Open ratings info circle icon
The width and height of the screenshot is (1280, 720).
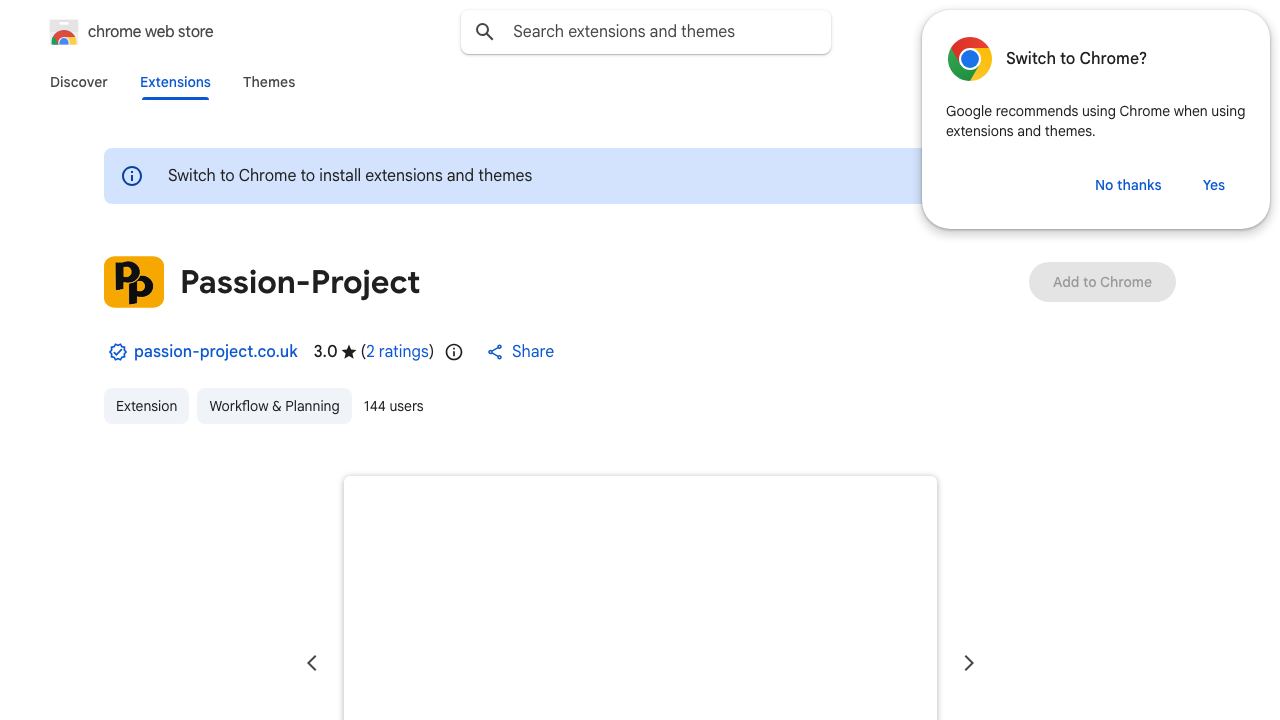(x=454, y=352)
